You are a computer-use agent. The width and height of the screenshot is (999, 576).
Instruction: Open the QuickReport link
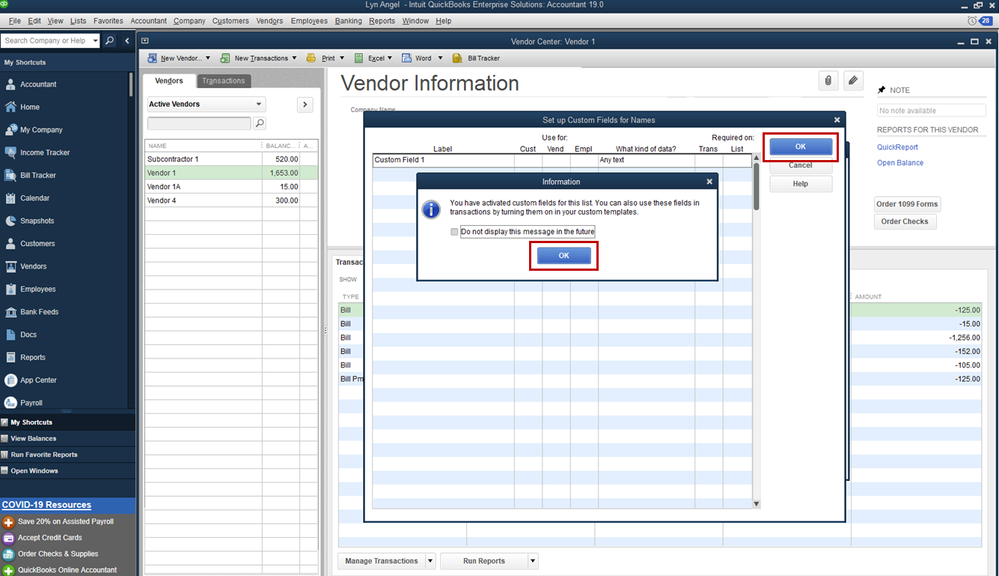[897, 147]
